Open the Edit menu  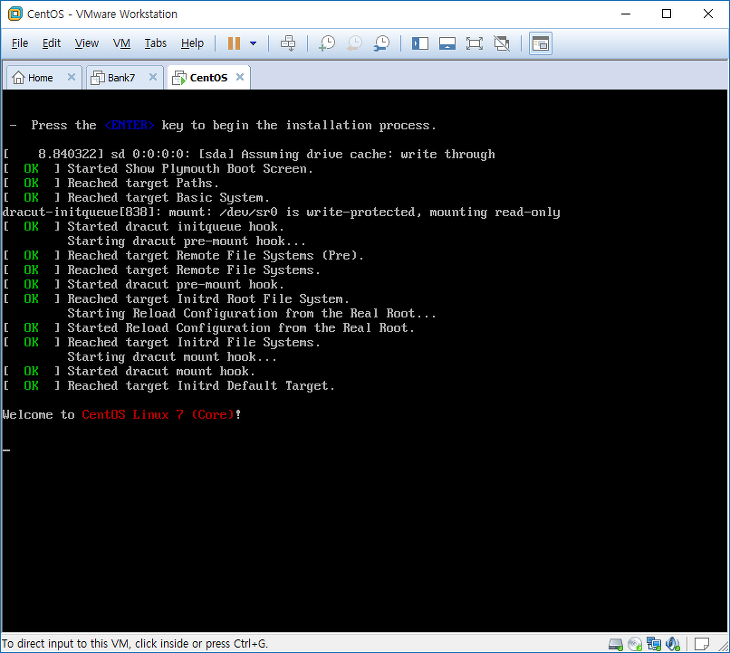[51, 43]
